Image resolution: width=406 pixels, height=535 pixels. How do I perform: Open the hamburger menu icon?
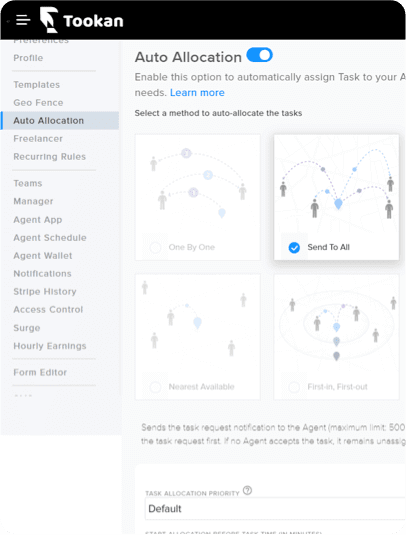click(23, 20)
